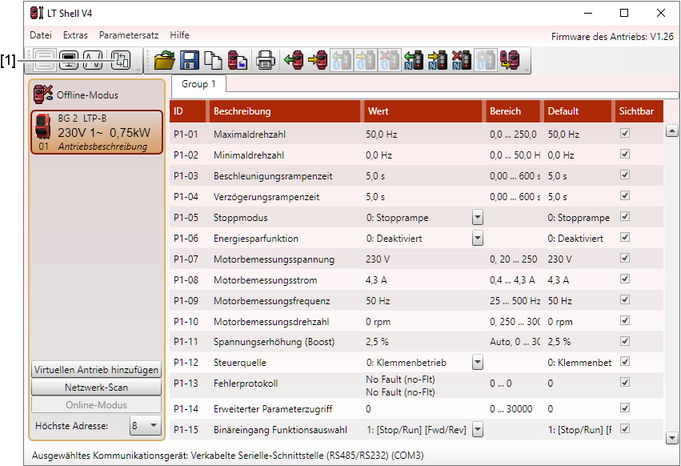The width and height of the screenshot is (681, 466).
Task: Click Virtuellen Antrieb hinzufügen button
Action: 96,369
